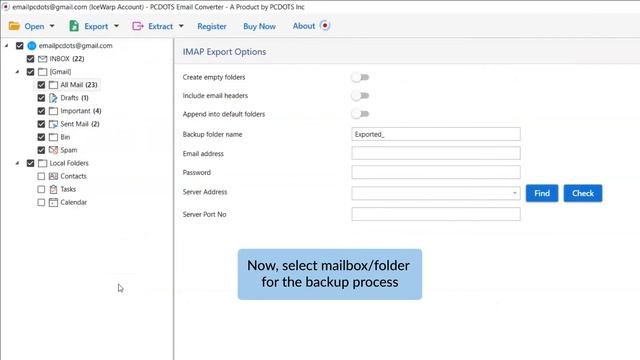Open the About menu item
Image resolution: width=640 pixels, height=360 pixels.
click(x=304, y=26)
